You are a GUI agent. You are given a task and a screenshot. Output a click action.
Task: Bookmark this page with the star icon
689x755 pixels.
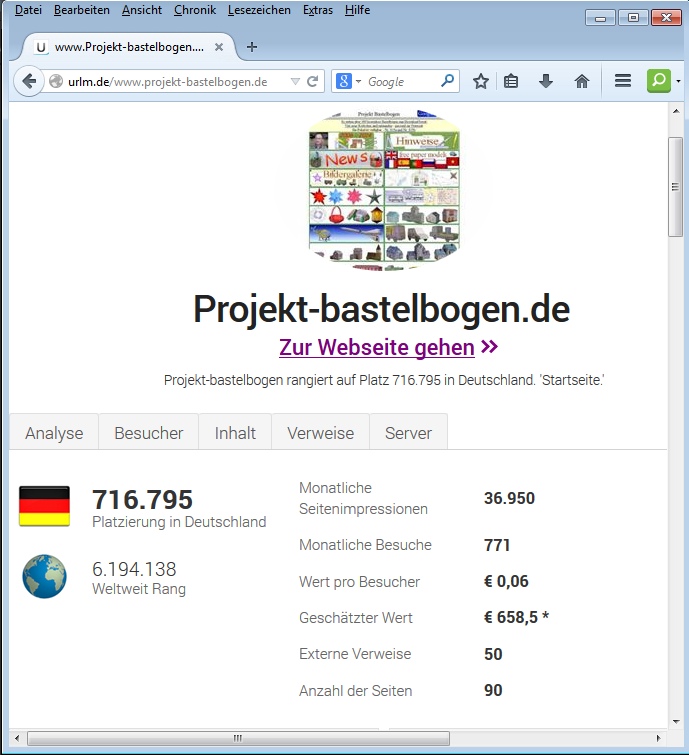tap(481, 81)
